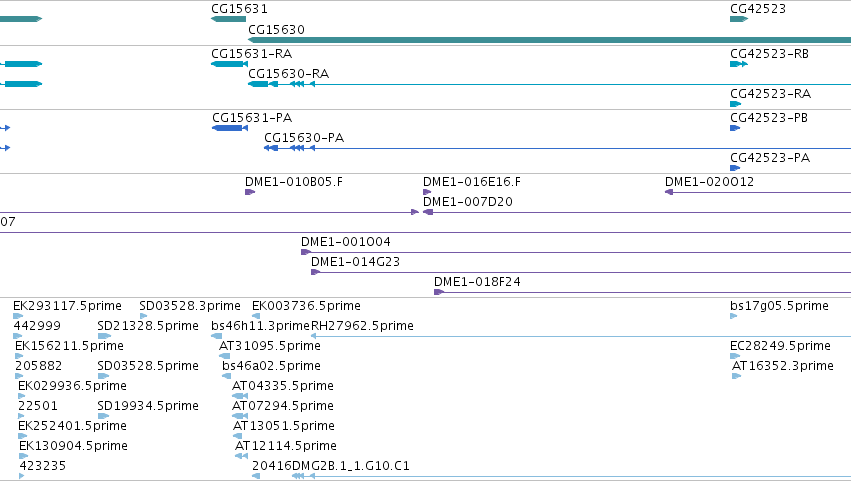The height and width of the screenshot is (481, 851).
Task: Open EST SD19934.5prime
Action: [x=148, y=406]
